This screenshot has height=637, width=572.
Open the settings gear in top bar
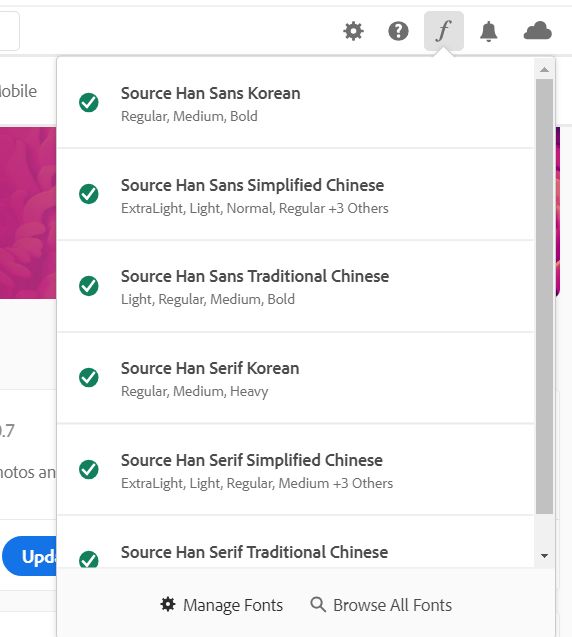[x=353, y=31]
